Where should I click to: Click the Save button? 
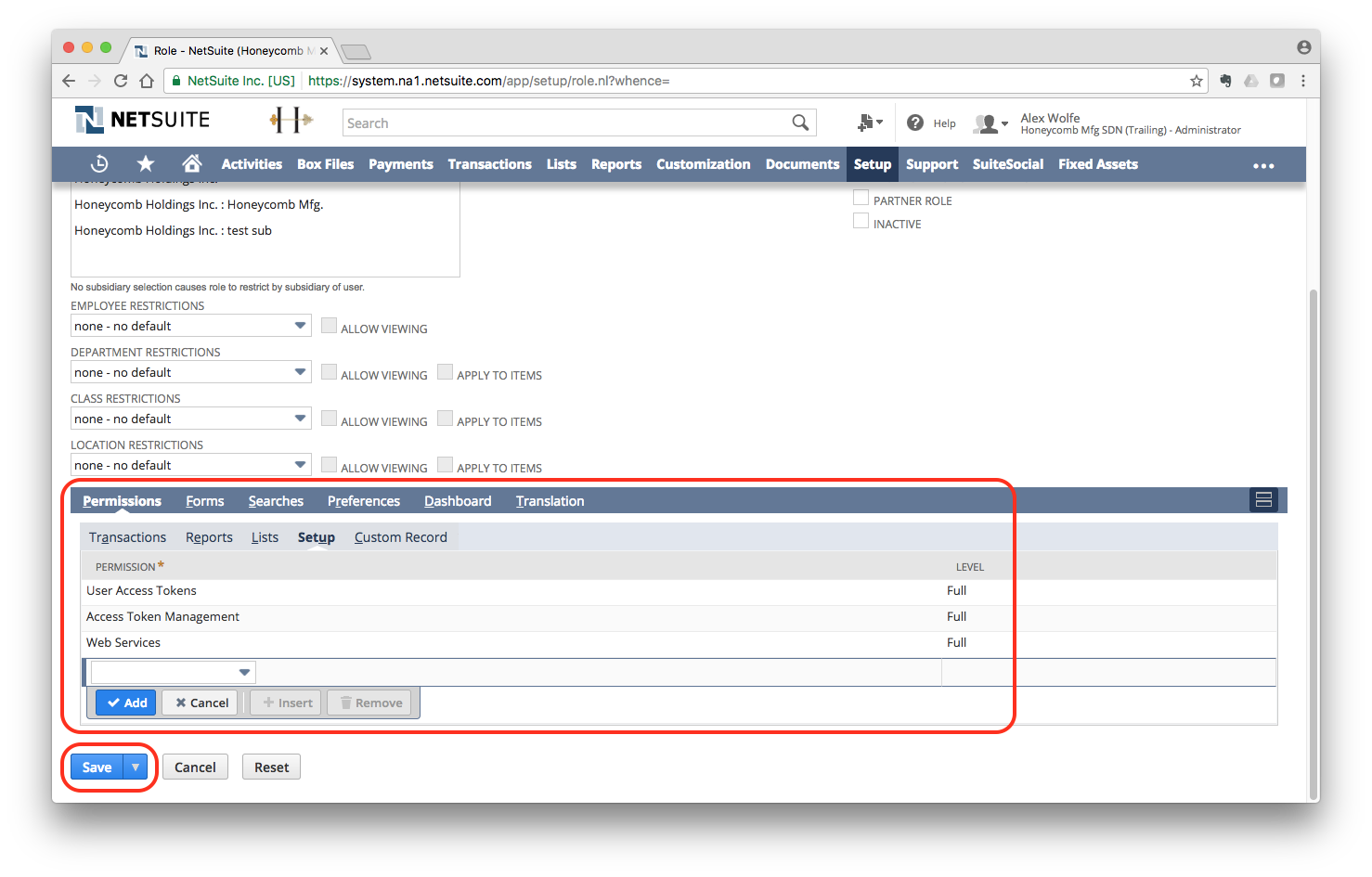(97, 767)
